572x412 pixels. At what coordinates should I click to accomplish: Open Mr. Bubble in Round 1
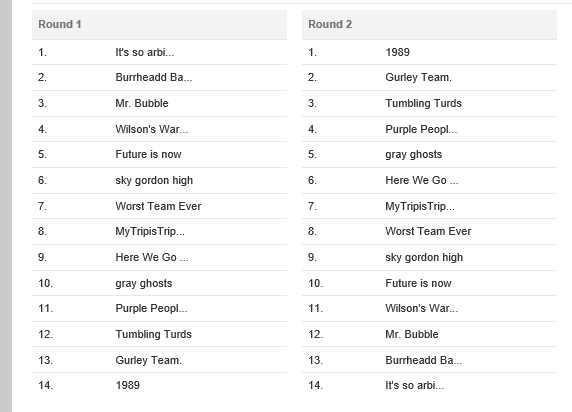coord(142,103)
